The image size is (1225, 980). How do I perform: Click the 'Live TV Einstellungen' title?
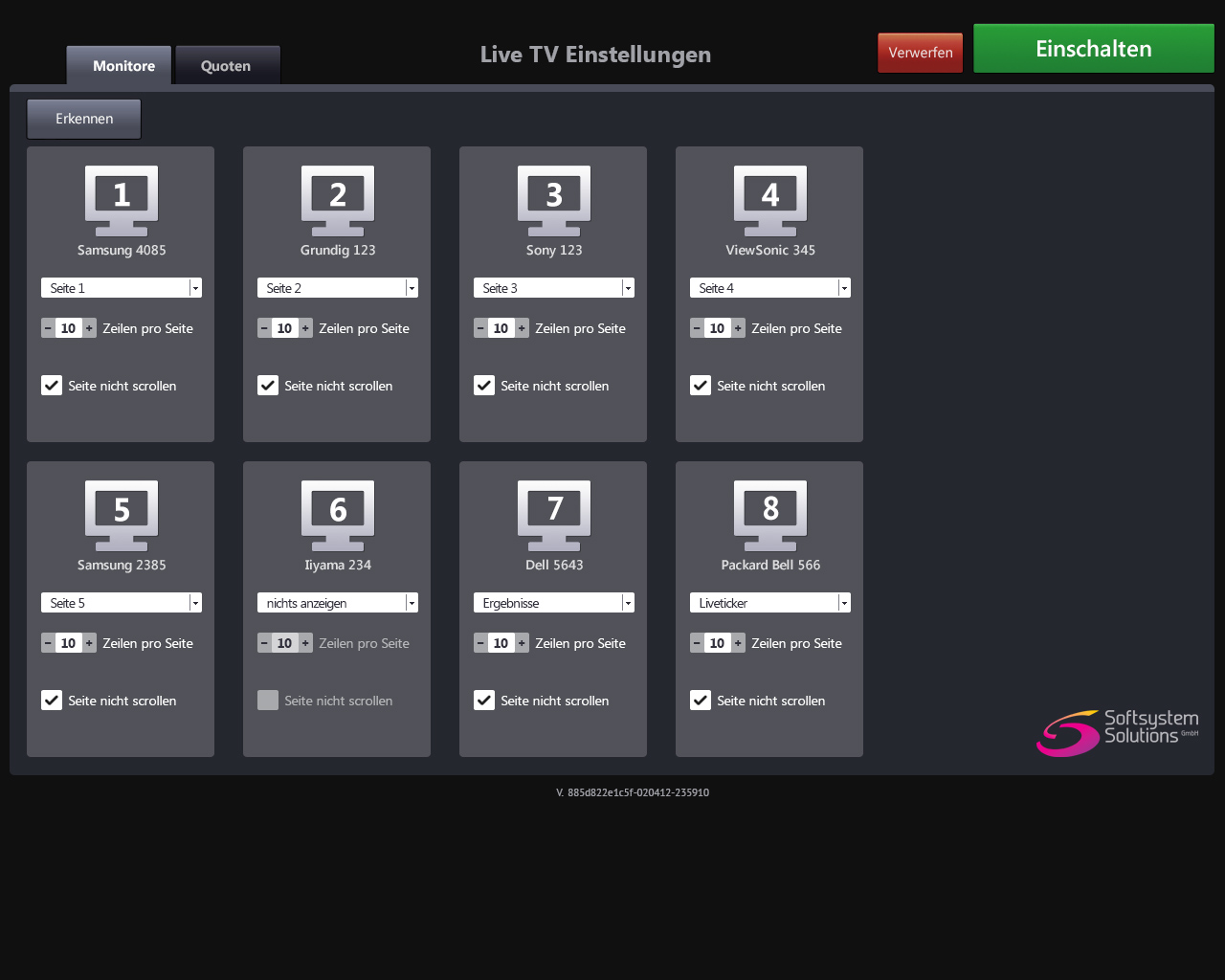point(595,55)
